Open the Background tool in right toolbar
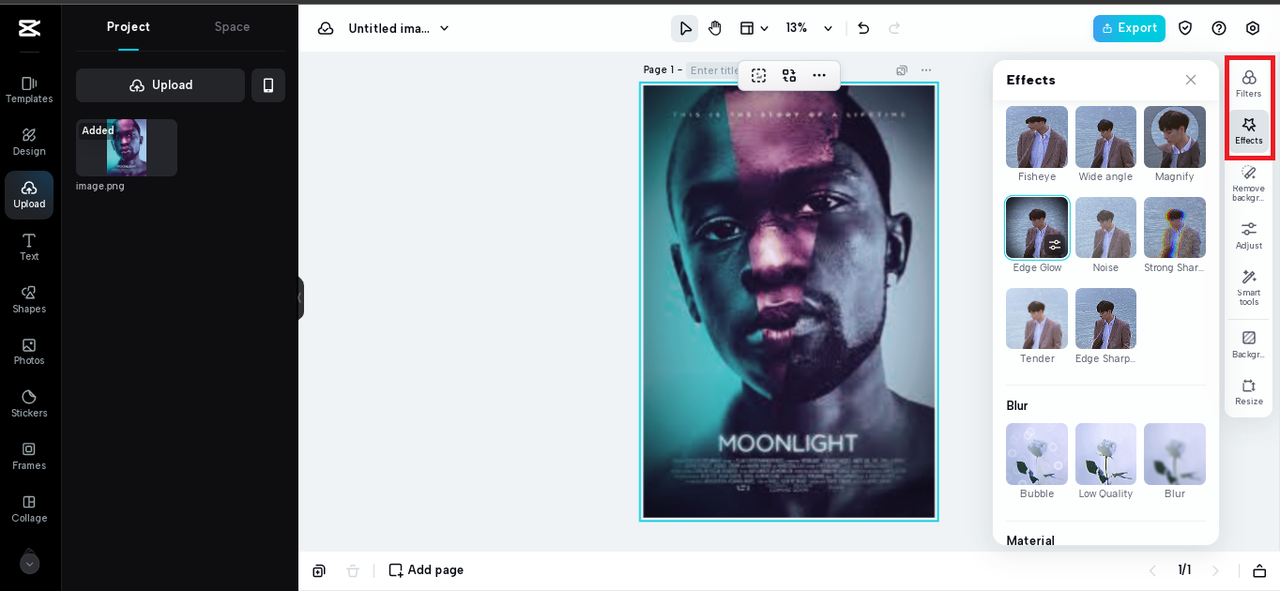1280x591 pixels. click(x=1249, y=344)
